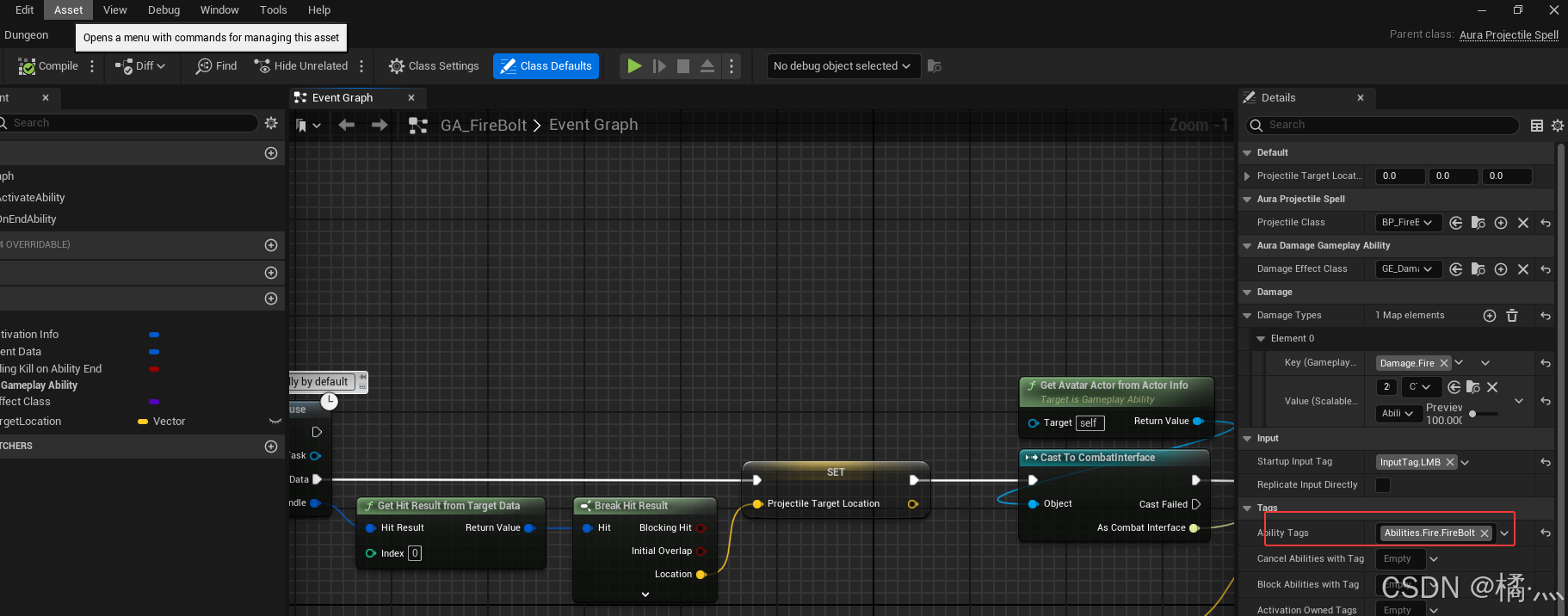Remove the Damage.Fire tag
This screenshot has width=1568, height=616.
tap(1444, 363)
